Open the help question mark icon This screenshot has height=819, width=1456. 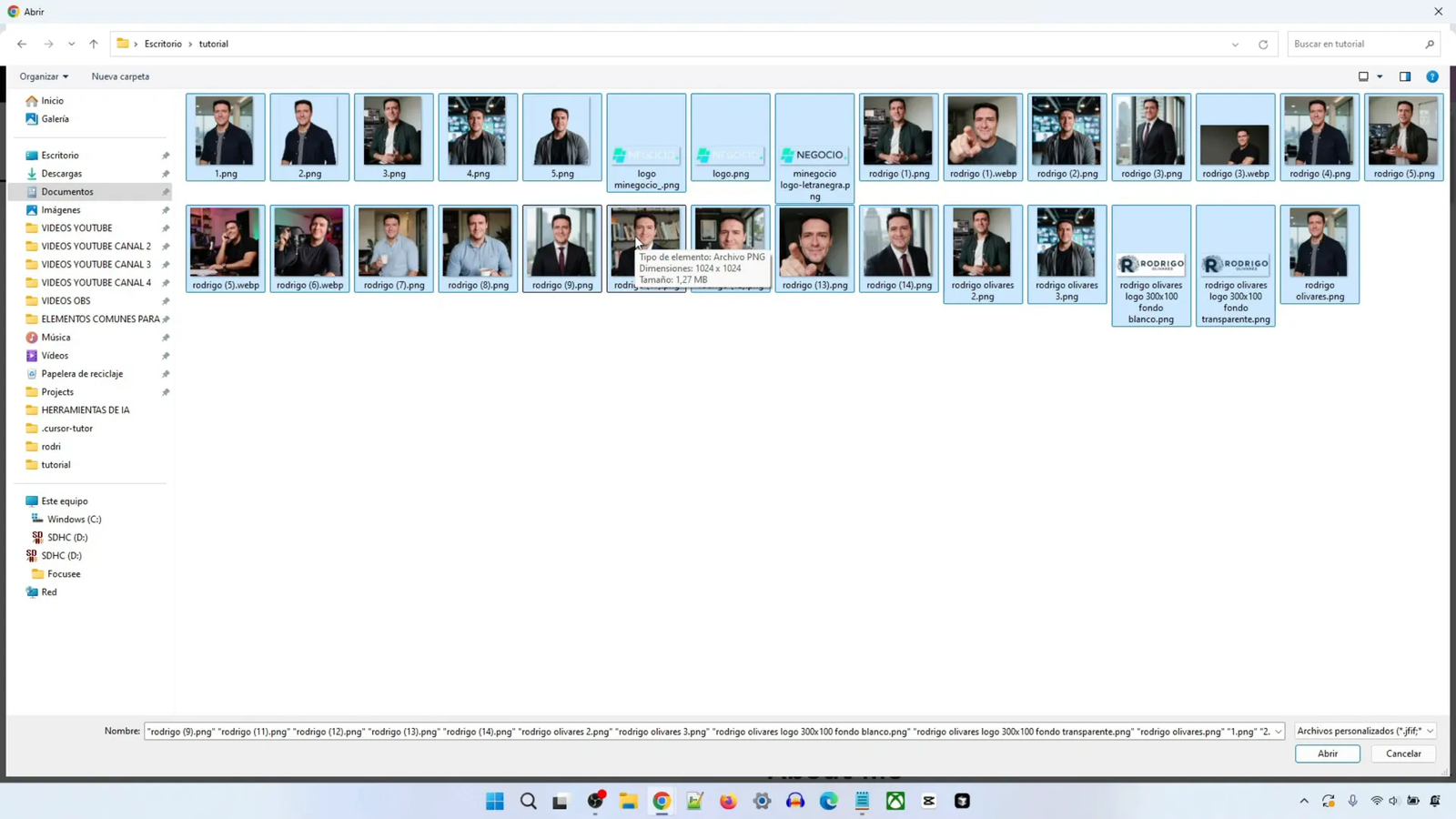(x=1432, y=76)
